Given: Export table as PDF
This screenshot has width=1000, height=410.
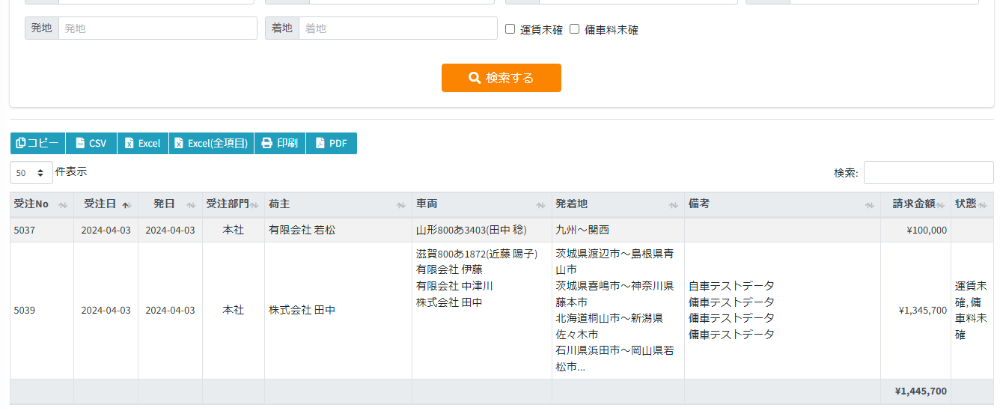Looking at the screenshot, I should click(331, 143).
